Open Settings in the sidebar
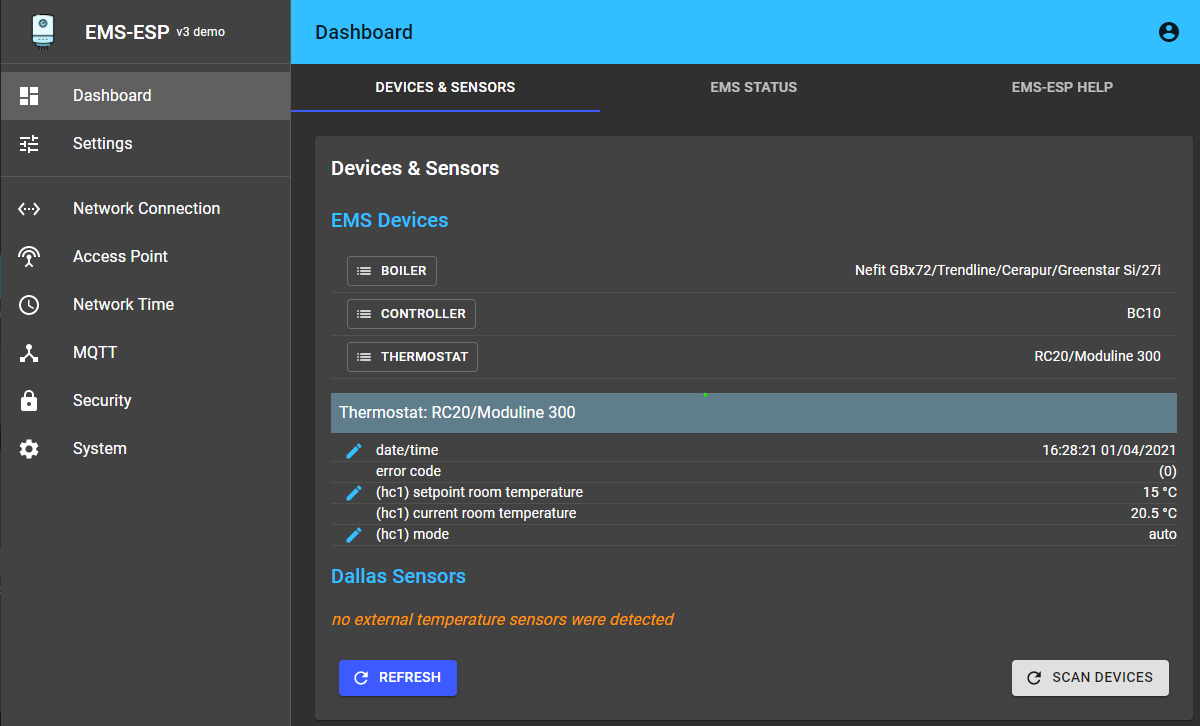 pos(102,144)
